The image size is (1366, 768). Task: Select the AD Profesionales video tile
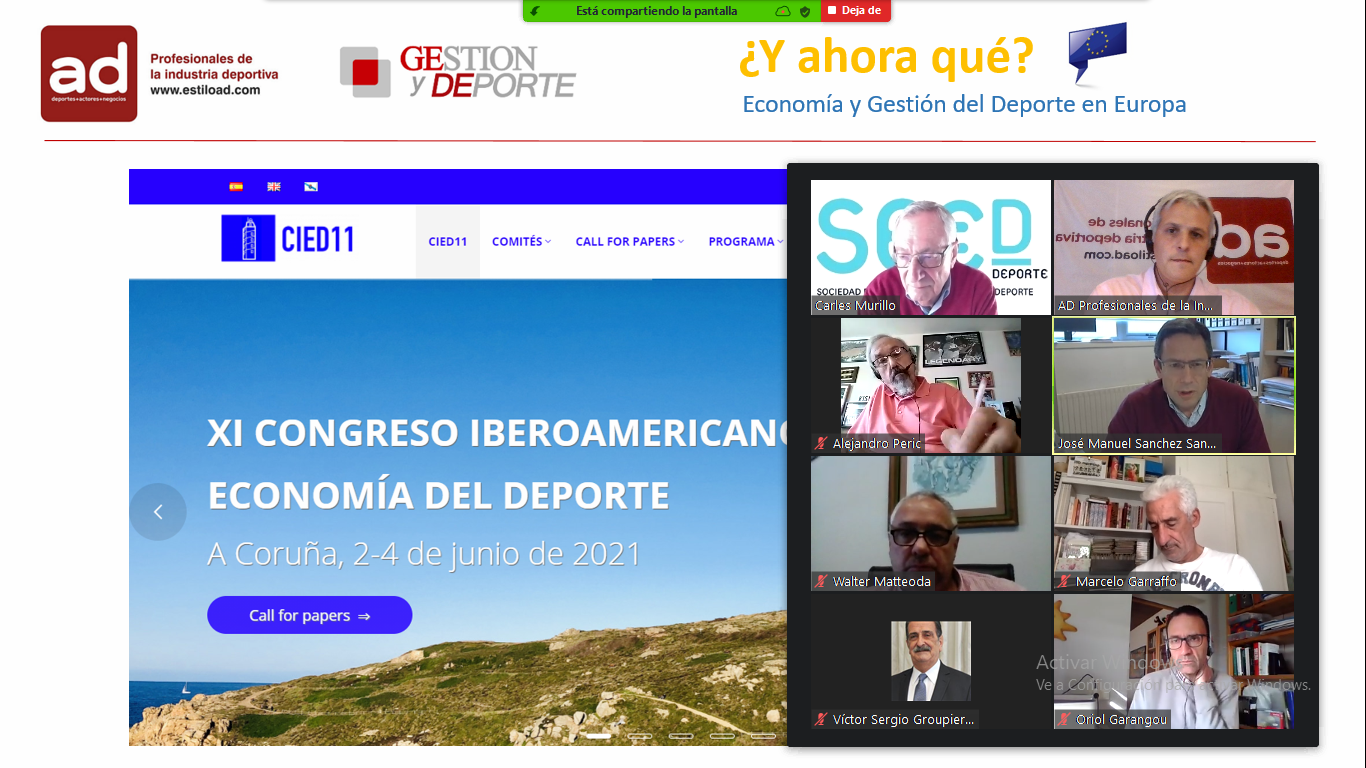coord(1174,247)
